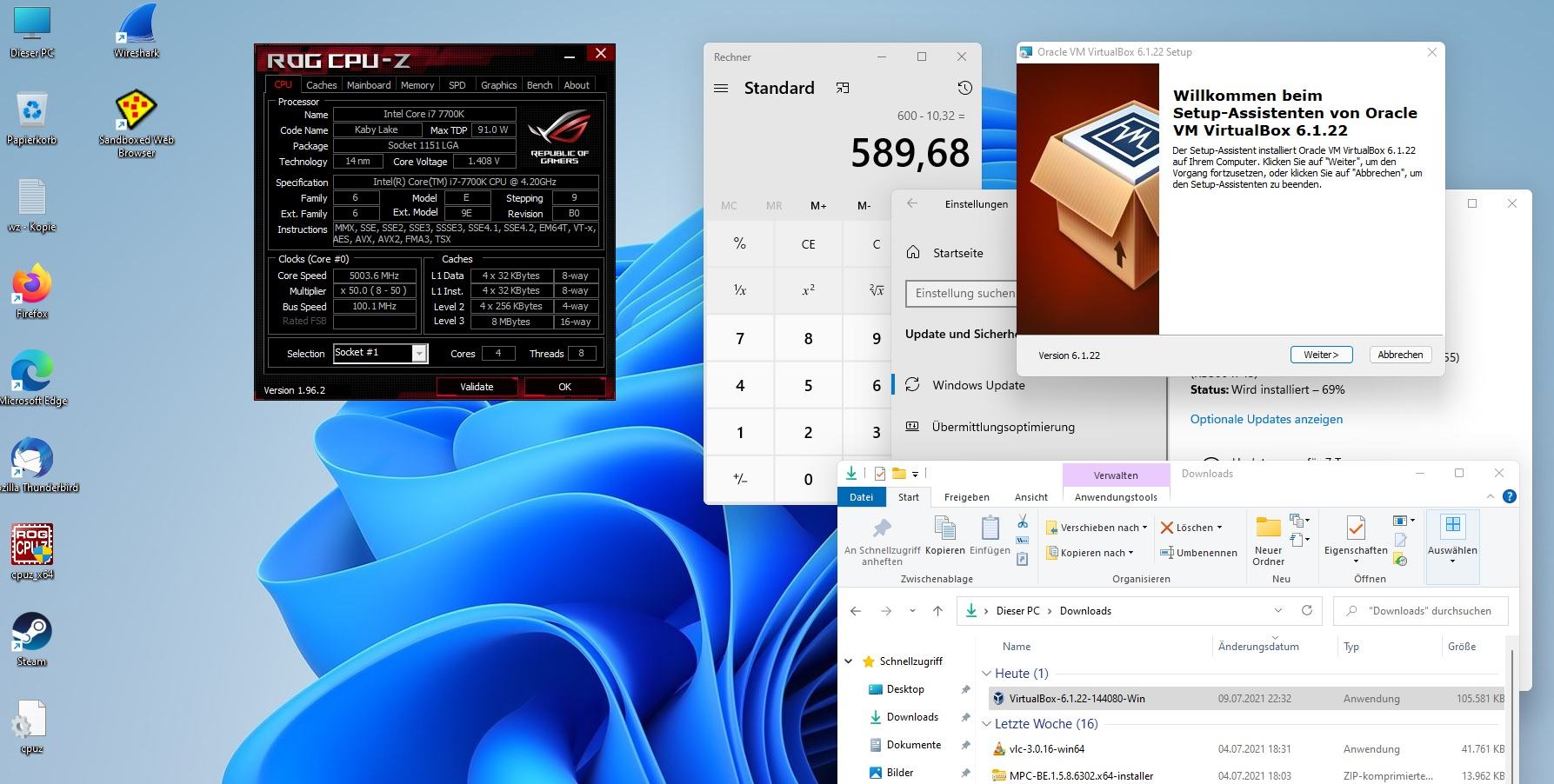Click the Neuer Ordner icon in ribbon

coord(1268,539)
